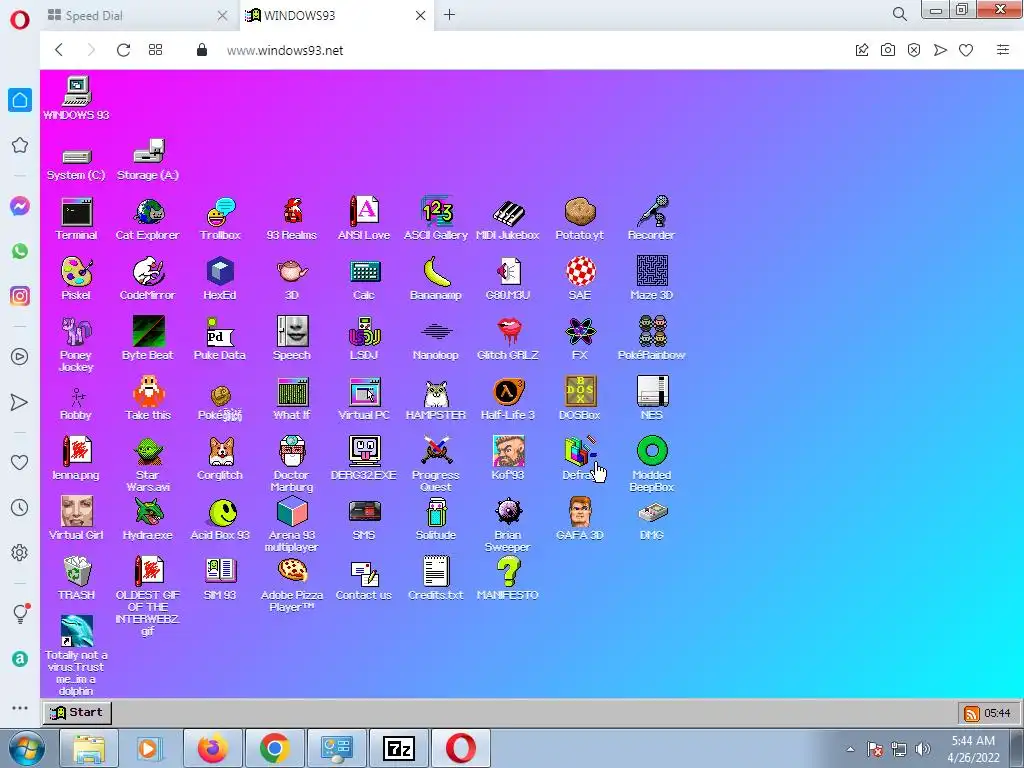Open ASCII Gallery icon

pos(436,219)
